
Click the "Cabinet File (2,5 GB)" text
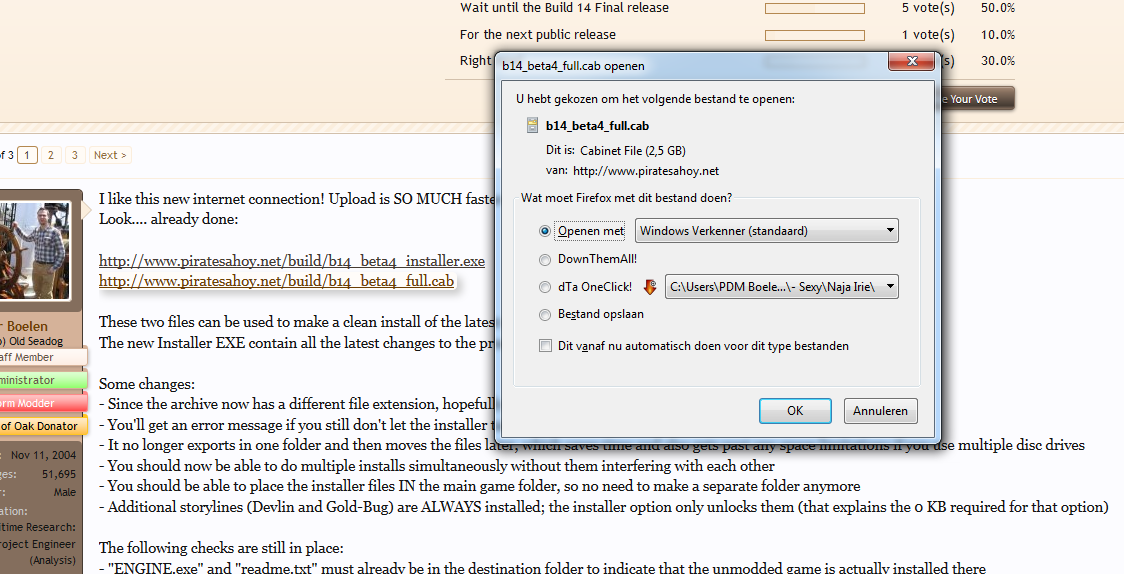(x=633, y=150)
